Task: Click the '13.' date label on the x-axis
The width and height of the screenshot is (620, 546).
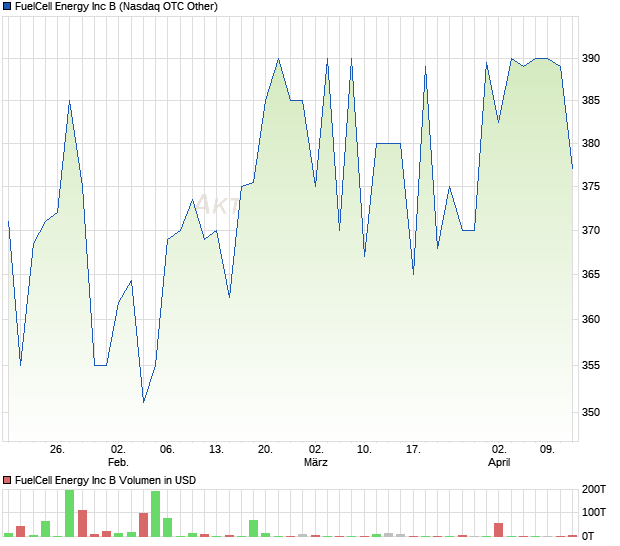Action: tap(216, 450)
